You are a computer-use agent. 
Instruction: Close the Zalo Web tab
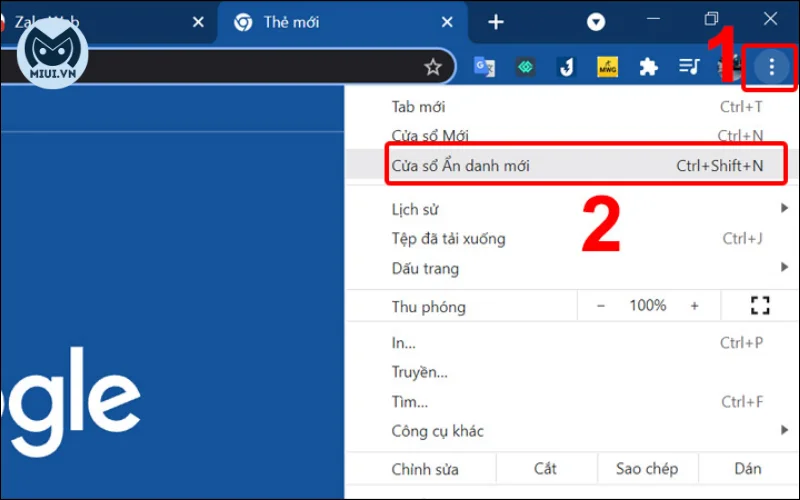[x=198, y=22]
